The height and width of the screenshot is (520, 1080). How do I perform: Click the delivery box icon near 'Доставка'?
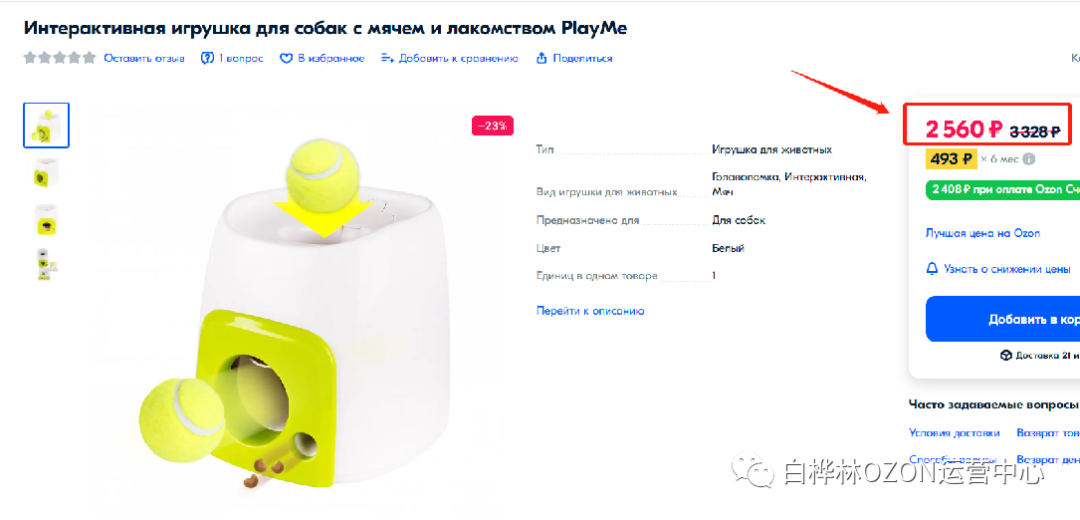tap(1006, 355)
